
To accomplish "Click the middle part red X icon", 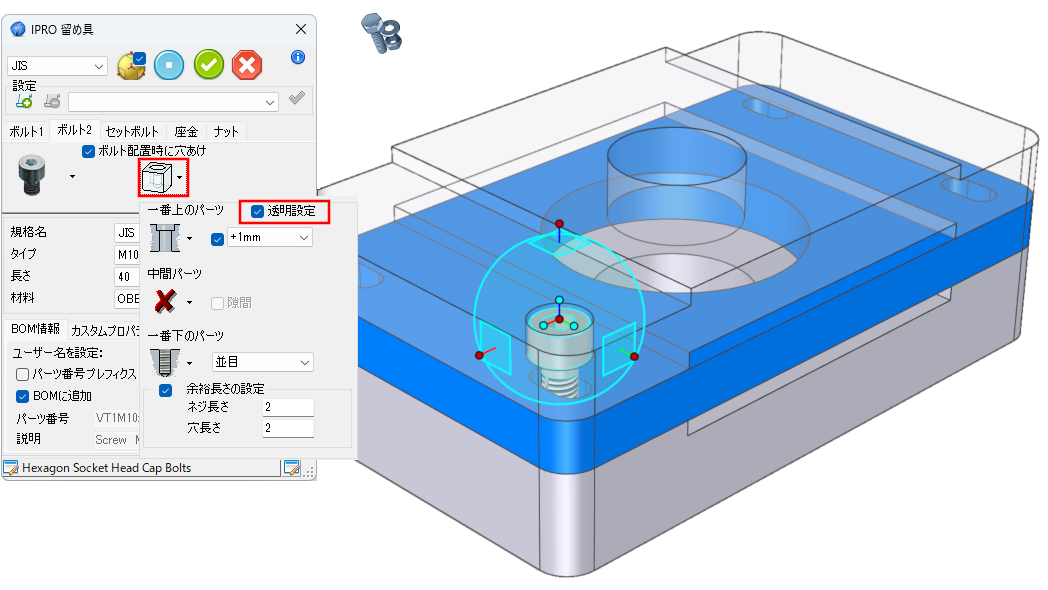I will [x=164, y=301].
